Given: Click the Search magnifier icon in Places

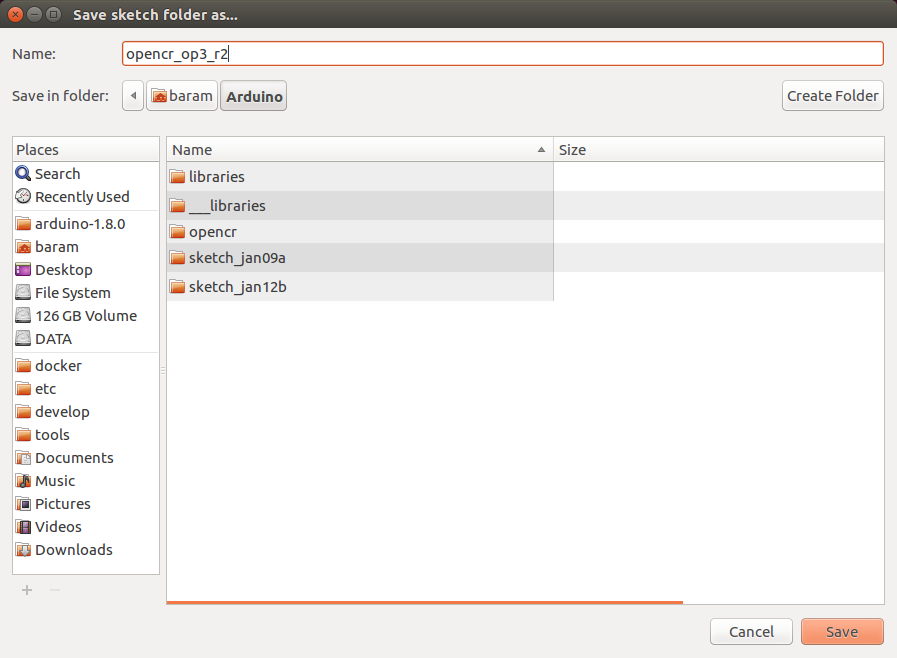Looking at the screenshot, I should pos(23,173).
